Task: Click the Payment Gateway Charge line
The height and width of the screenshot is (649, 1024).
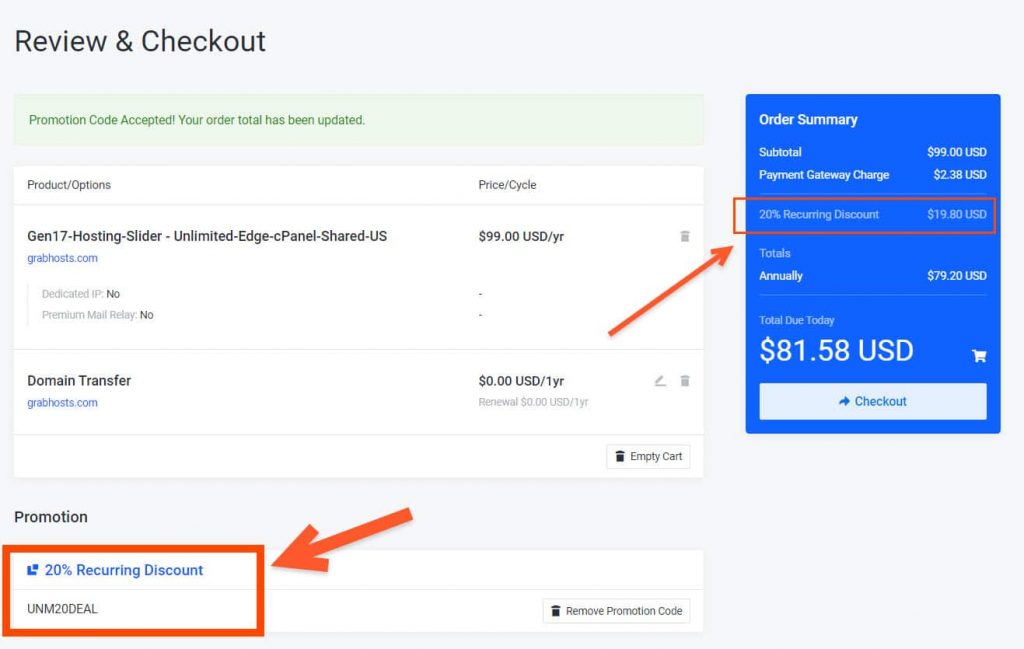Action: tap(824, 175)
